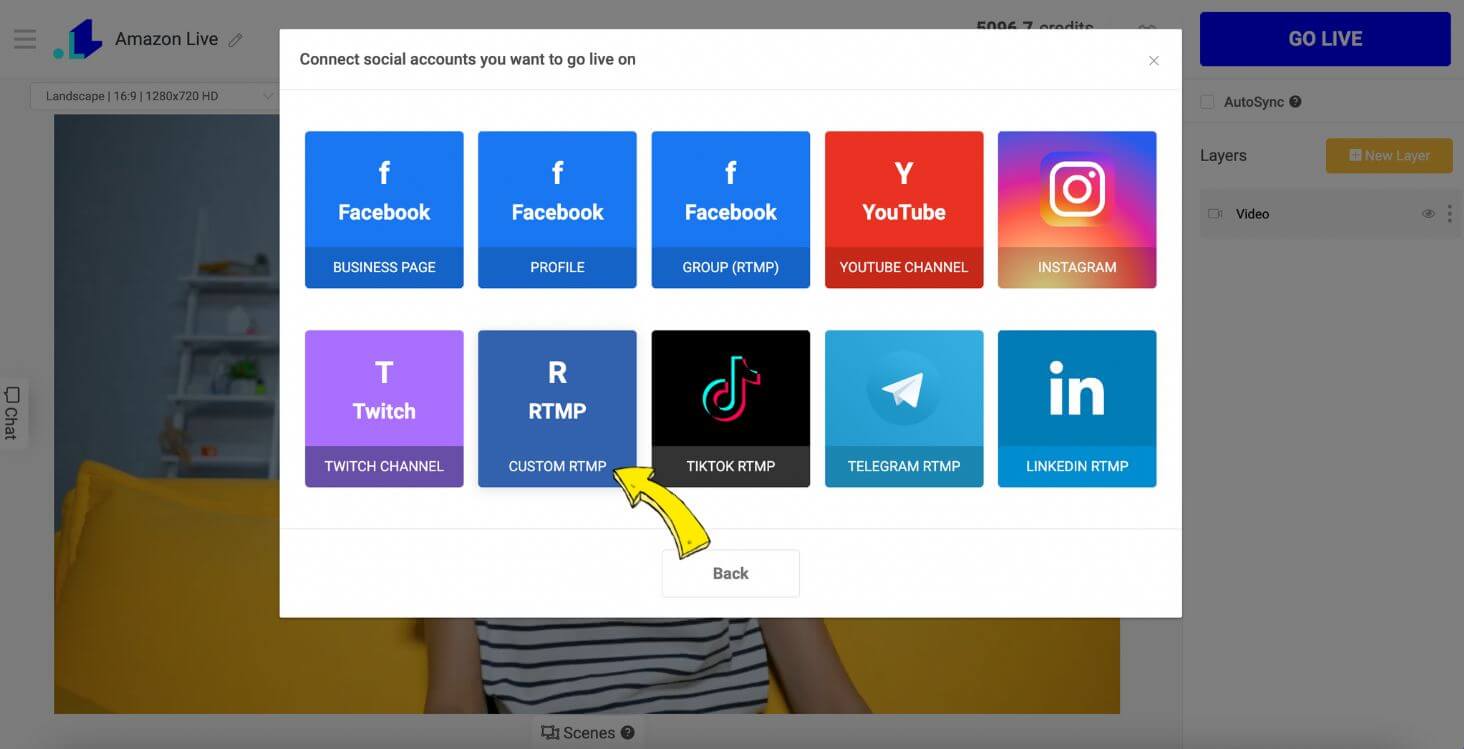Open the hamburger main menu
1464x749 pixels.
point(25,39)
